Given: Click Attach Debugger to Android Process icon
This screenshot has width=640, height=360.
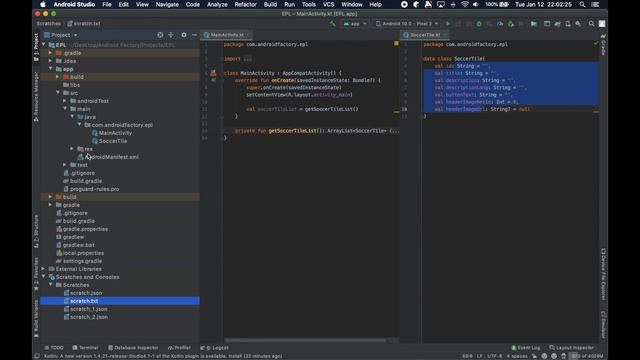Looking at the screenshot, I should 511,24.
